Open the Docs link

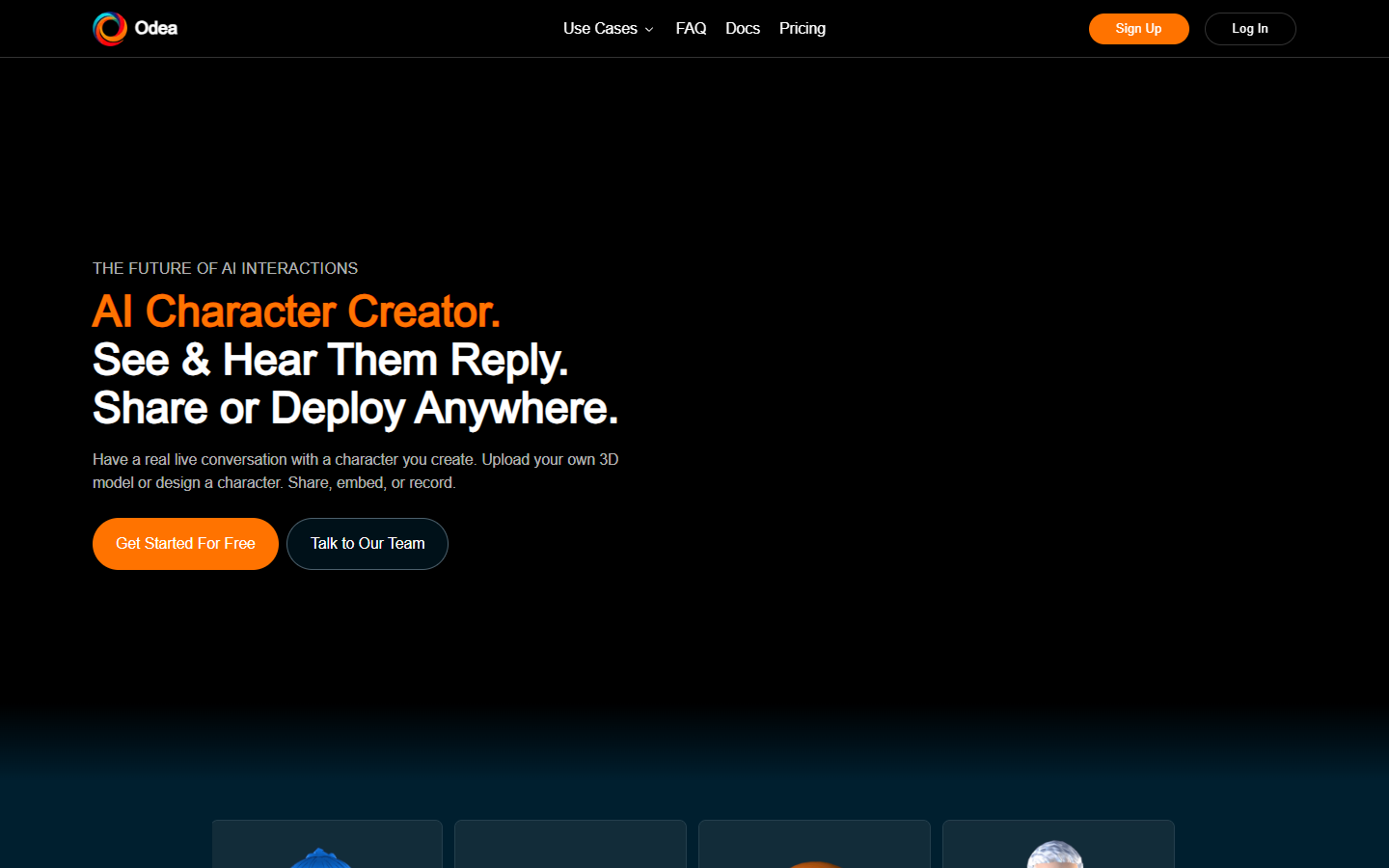743,29
